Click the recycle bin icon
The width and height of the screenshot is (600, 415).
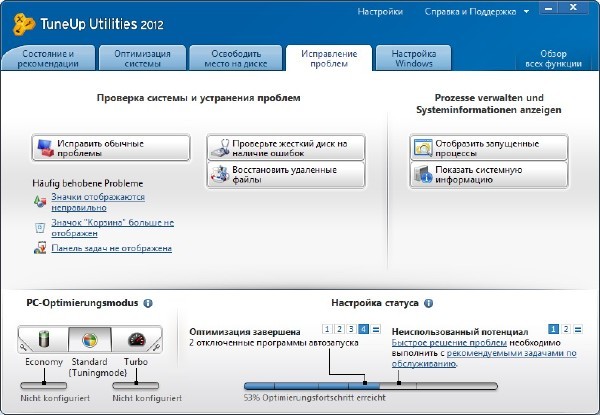click(40, 228)
